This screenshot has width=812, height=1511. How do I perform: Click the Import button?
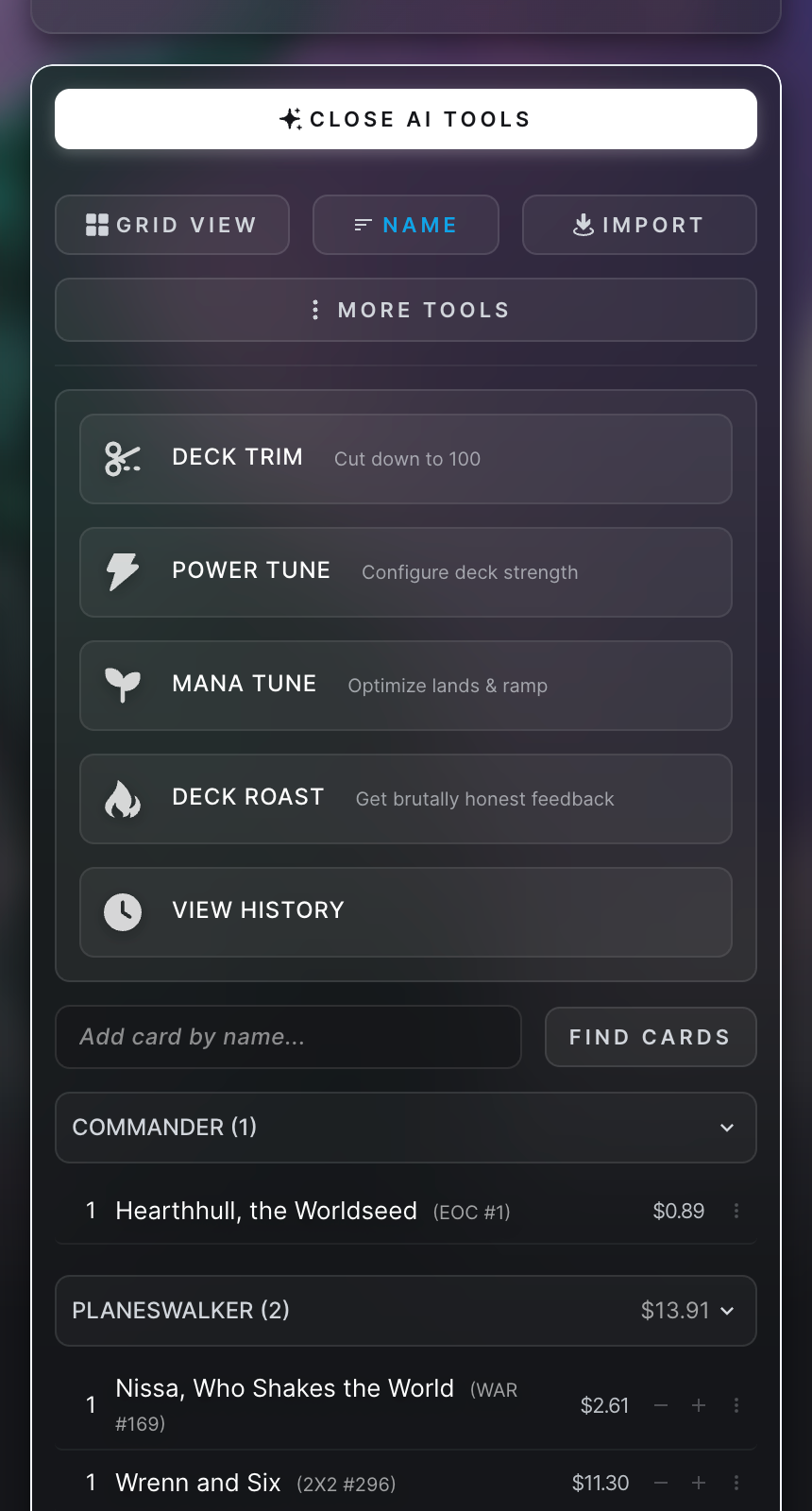click(639, 225)
